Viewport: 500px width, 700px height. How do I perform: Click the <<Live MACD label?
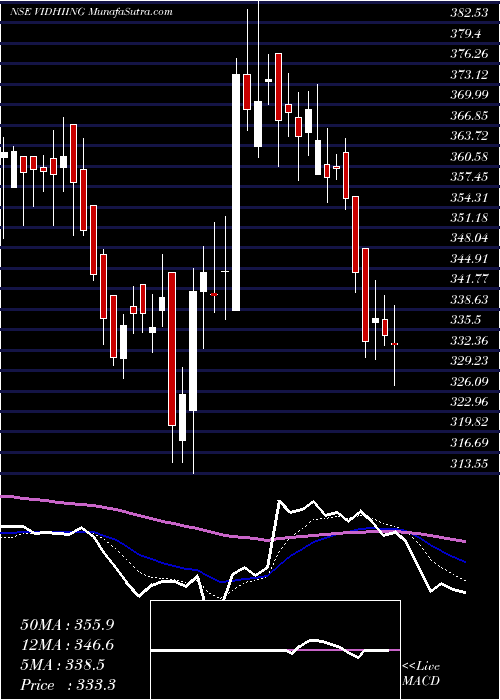coord(421,674)
